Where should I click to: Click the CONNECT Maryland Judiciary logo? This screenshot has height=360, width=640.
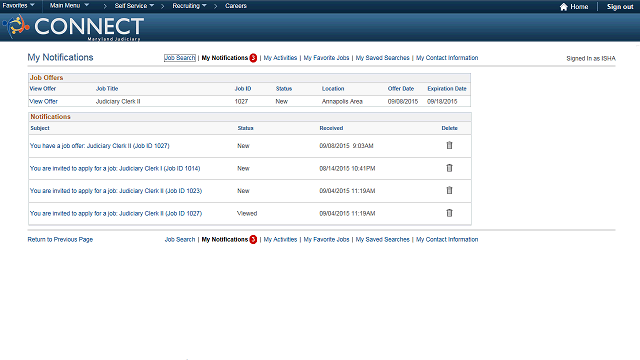(x=73, y=27)
